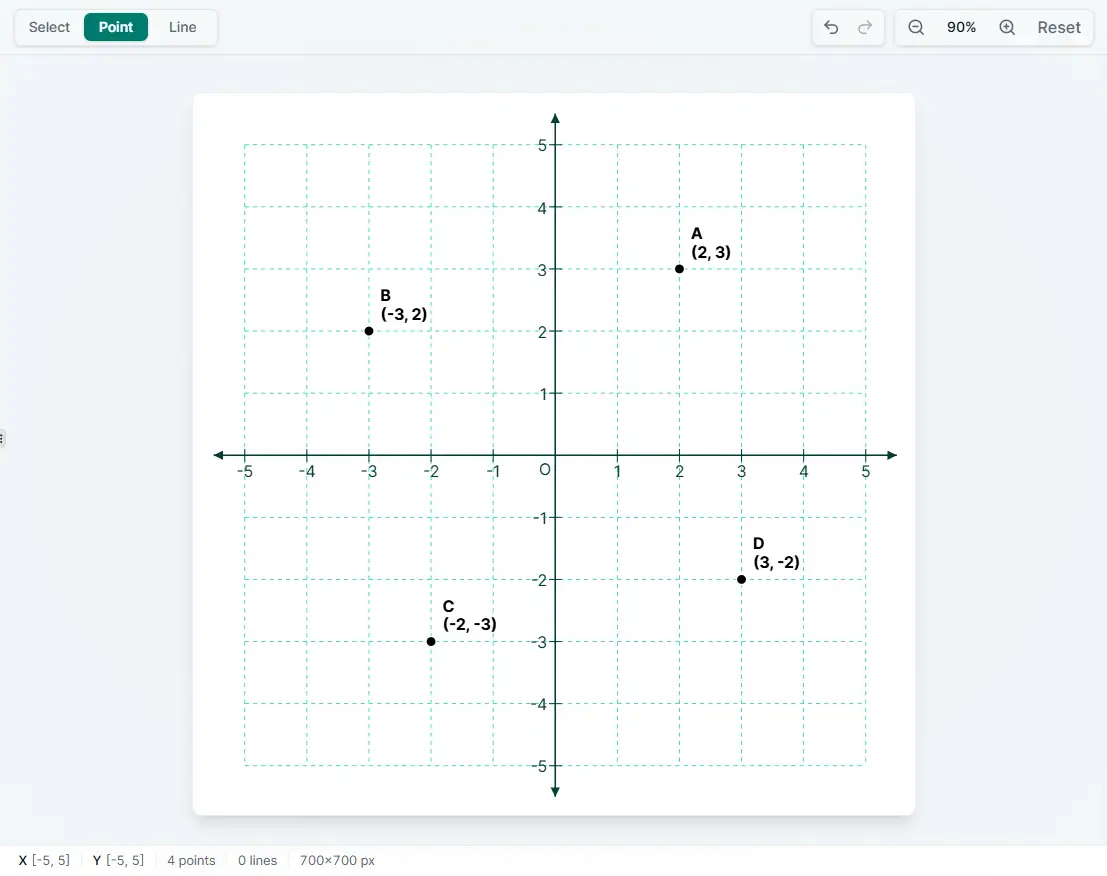Activate the Point tool mode
The height and width of the screenshot is (876, 1107).
pyautogui.click(x=116, y=28)
